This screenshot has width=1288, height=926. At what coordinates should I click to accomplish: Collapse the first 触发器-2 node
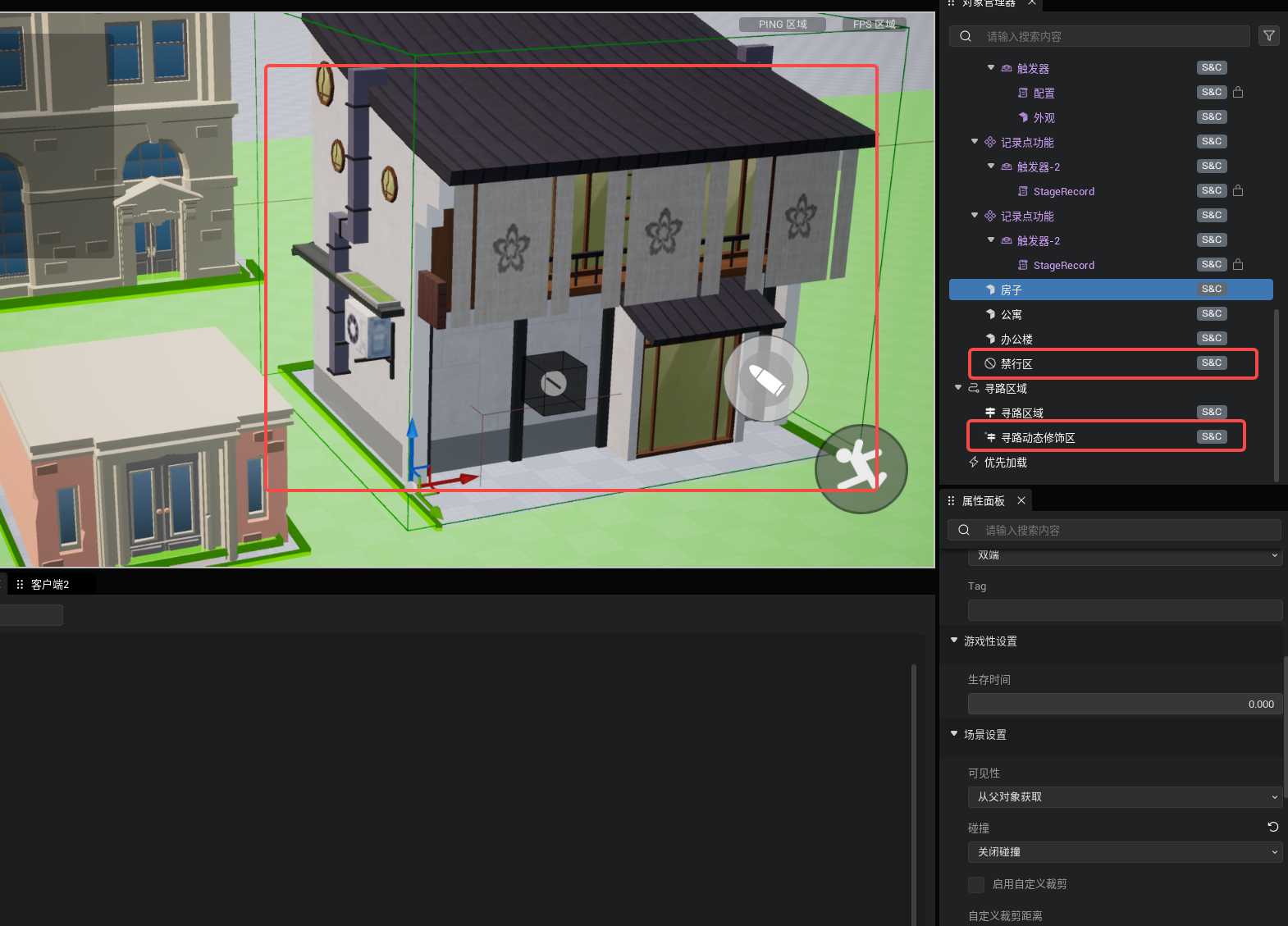pyautogui.click(x=991, y=166)
